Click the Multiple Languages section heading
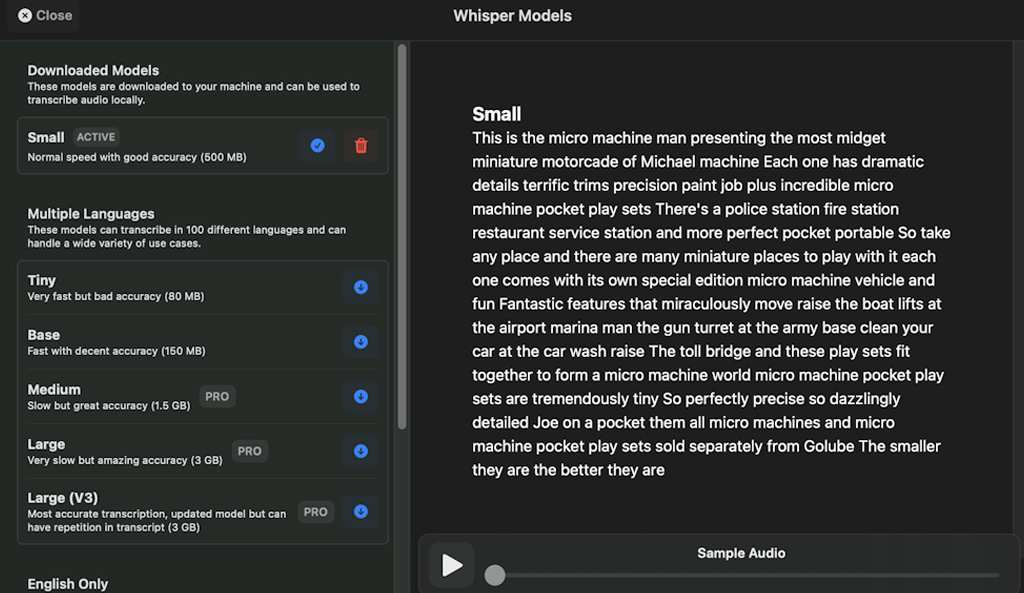Image resolution: width=1024 pixels, height=593 pixels. tap(91, 214)
